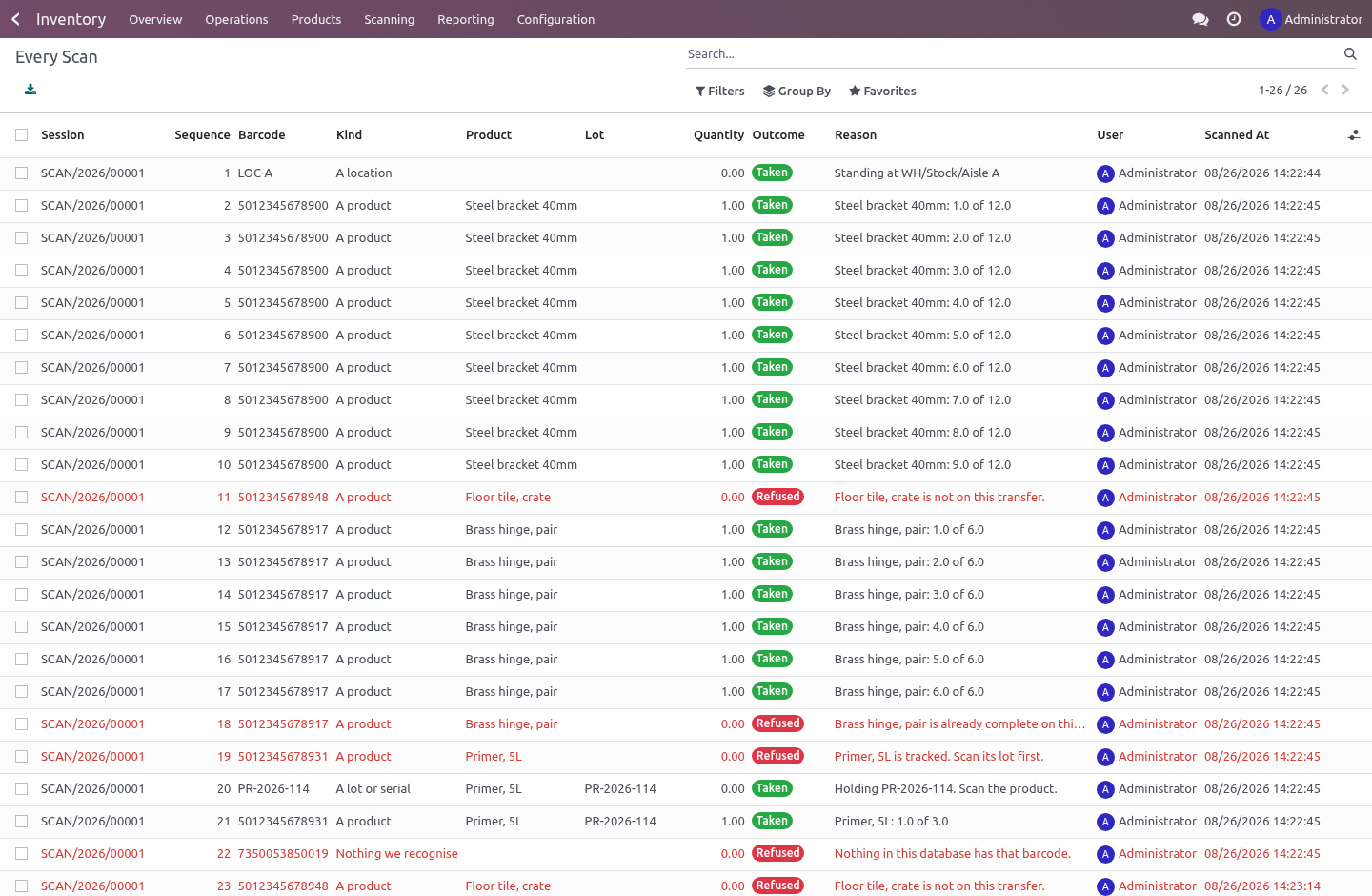Check the sequence 5 row checkbox
1372x896 pixels.
pyautogui.click(x=21, y=303)
